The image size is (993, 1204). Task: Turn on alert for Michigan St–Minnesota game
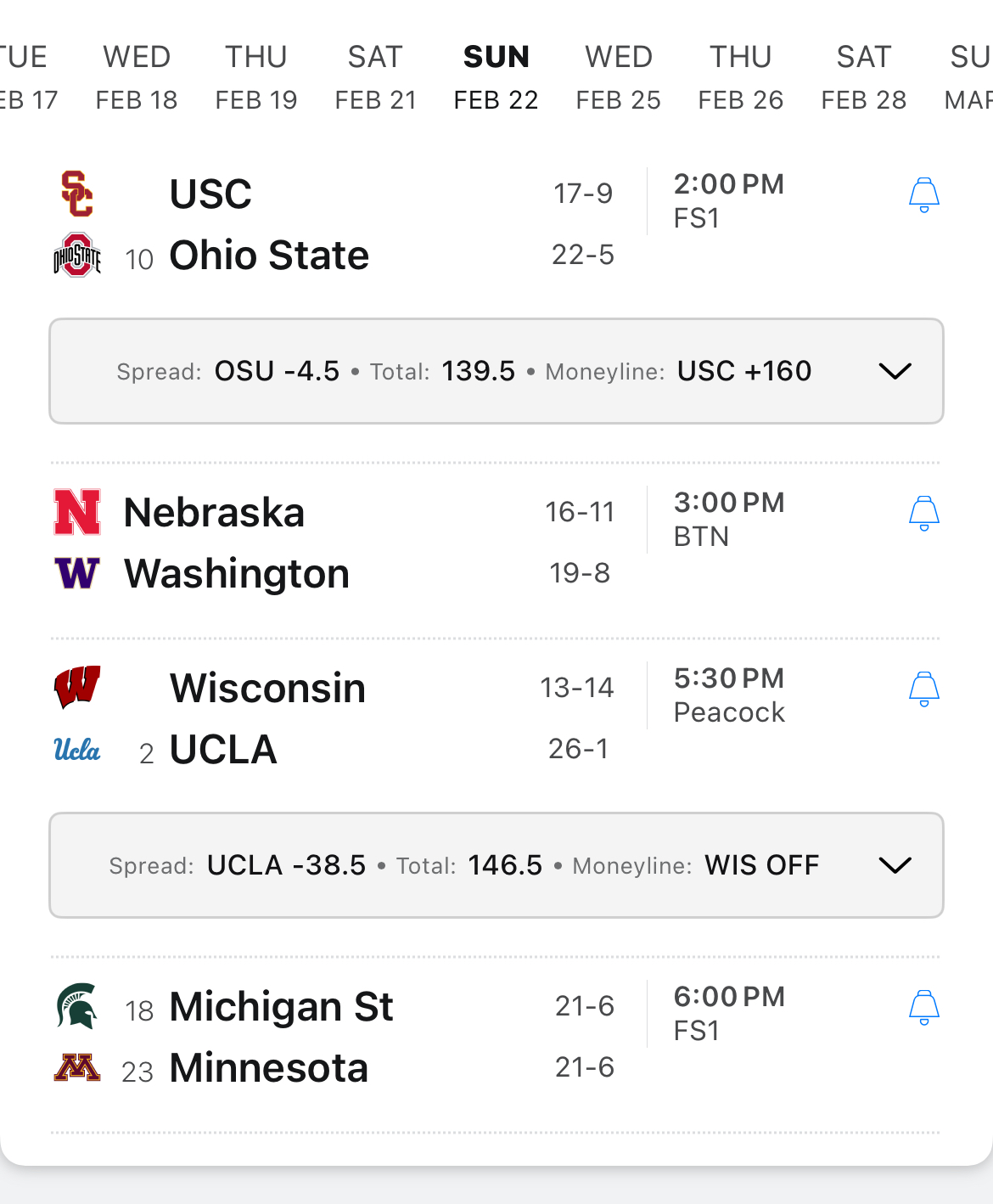[923, 1008]
